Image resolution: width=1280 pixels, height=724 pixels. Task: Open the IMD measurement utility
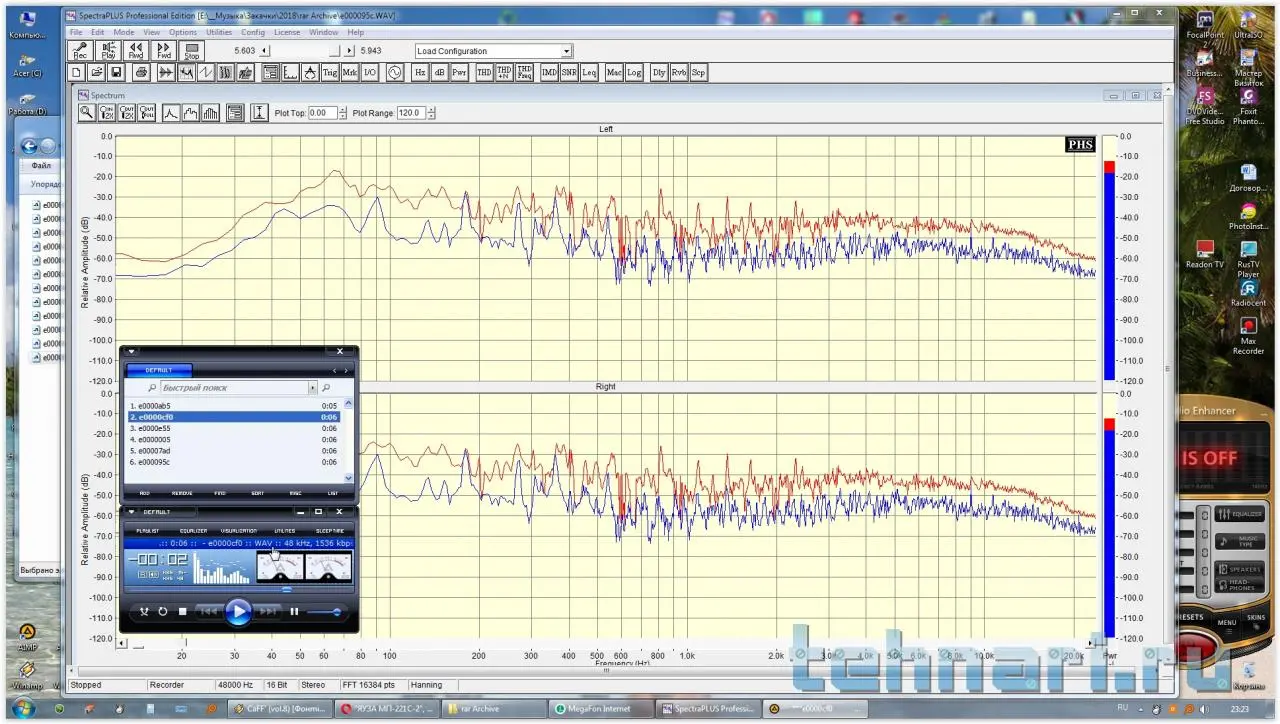pyautogui.click(x=549, y=73)
